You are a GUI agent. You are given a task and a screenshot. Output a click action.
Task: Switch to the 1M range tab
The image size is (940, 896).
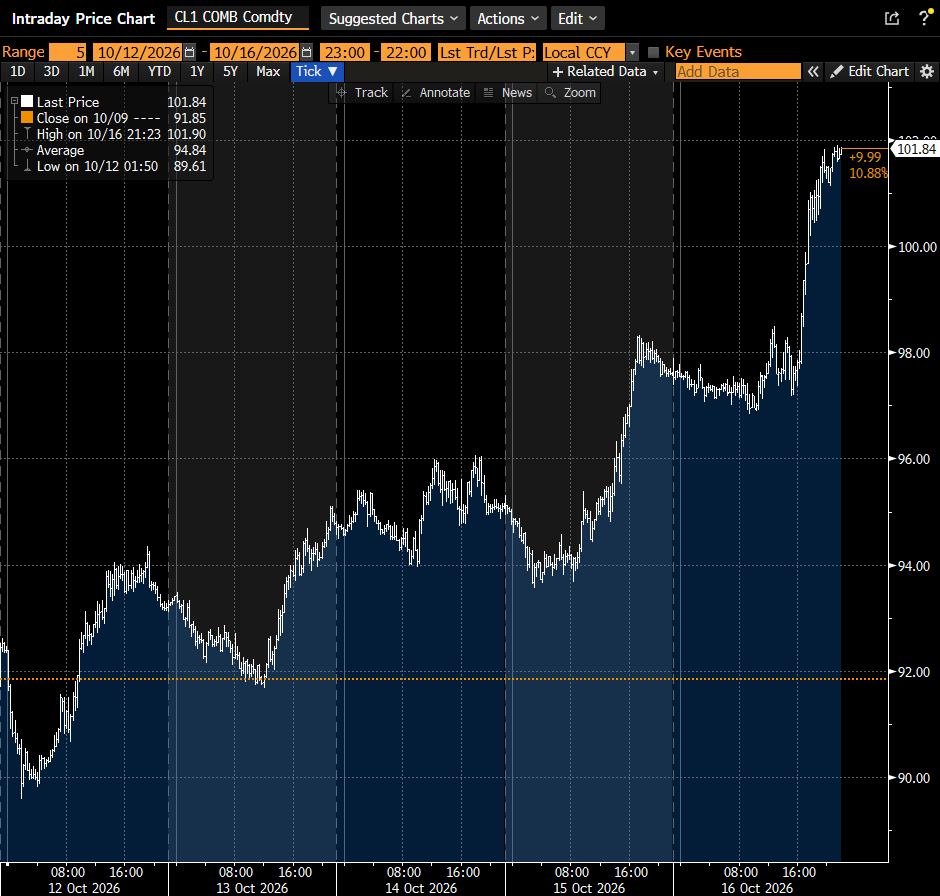pos(86,72)
